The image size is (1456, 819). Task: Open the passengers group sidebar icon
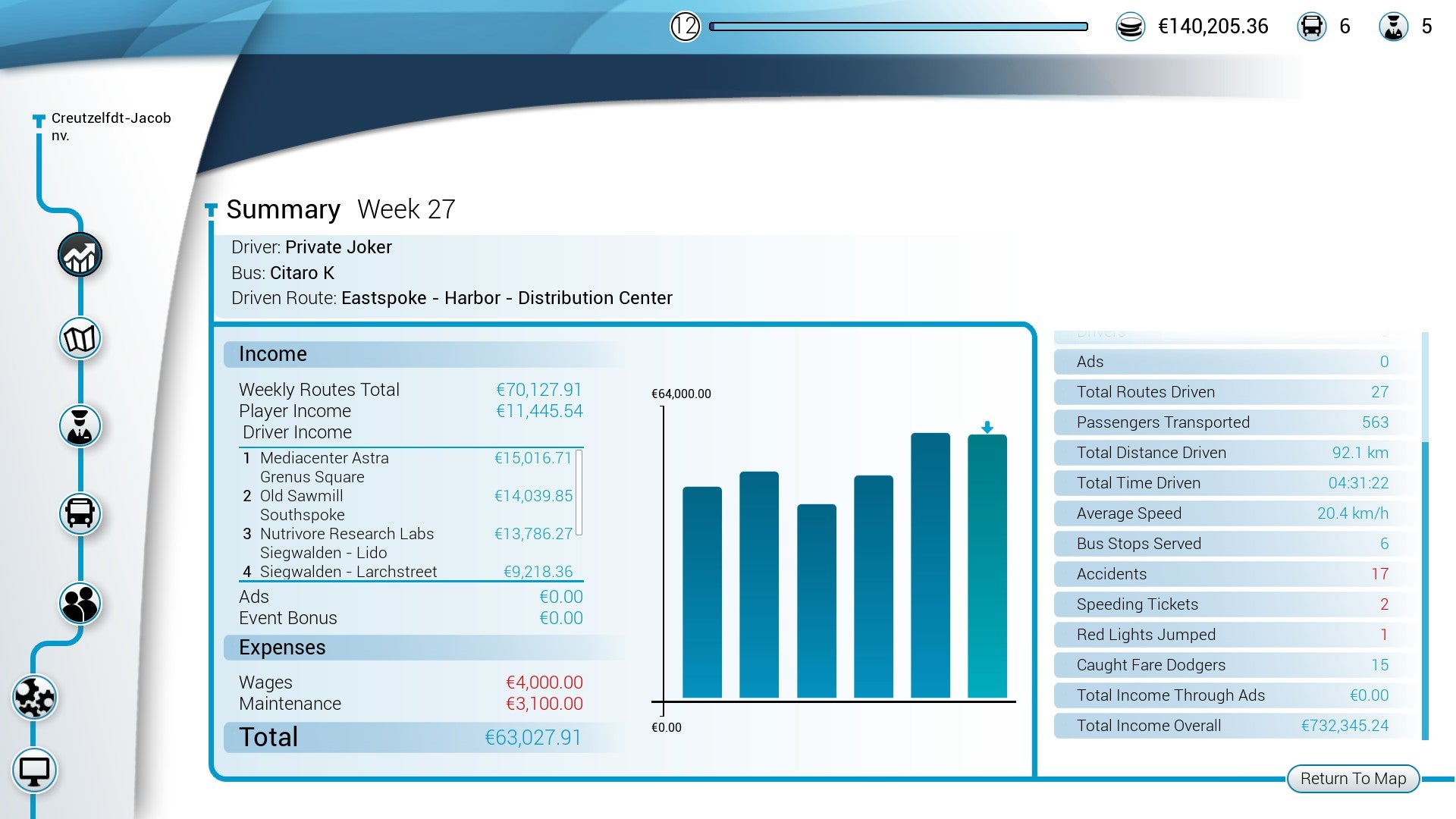pyautogui.click(x=80, y=604)
